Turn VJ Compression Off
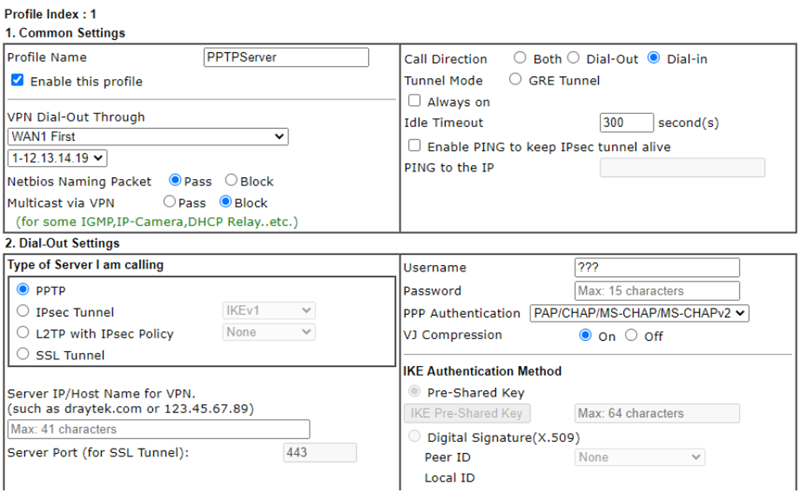Image resolution: width=800 pixels, height=493 pixels. pyautogui.click(x=632, y=336)
